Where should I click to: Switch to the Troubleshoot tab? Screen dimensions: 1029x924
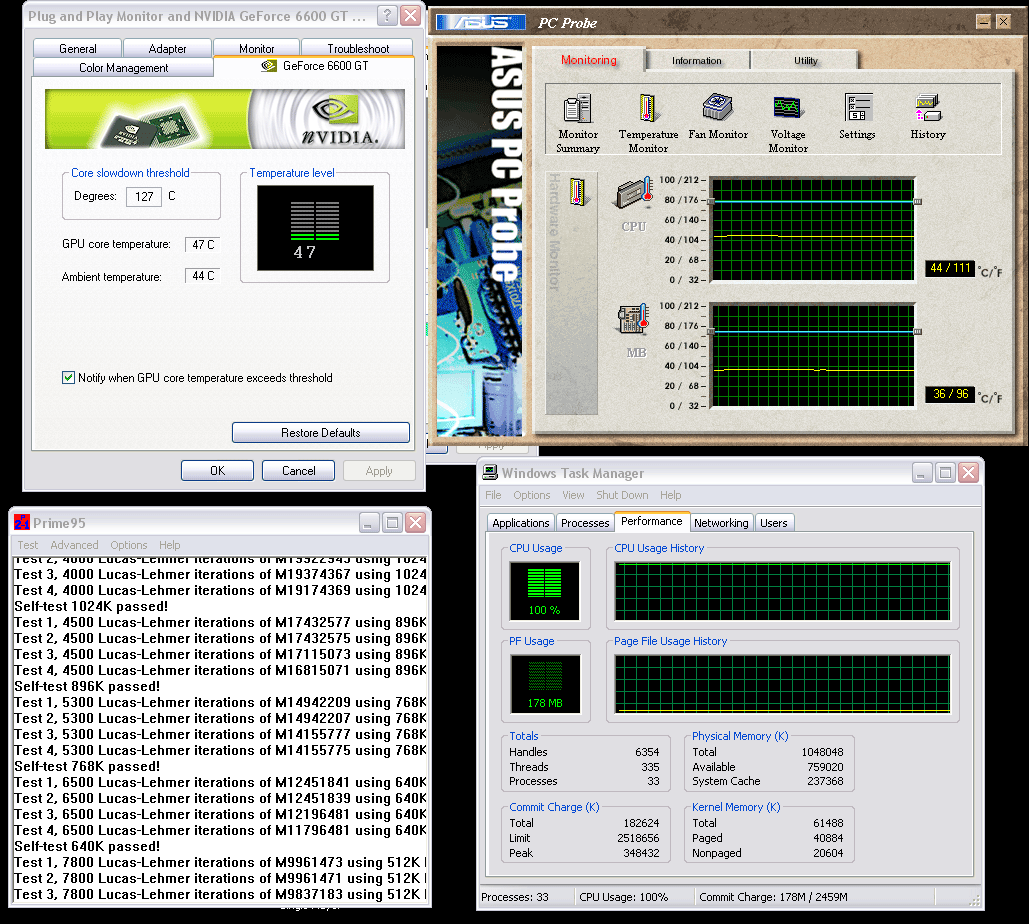[358, 49]
